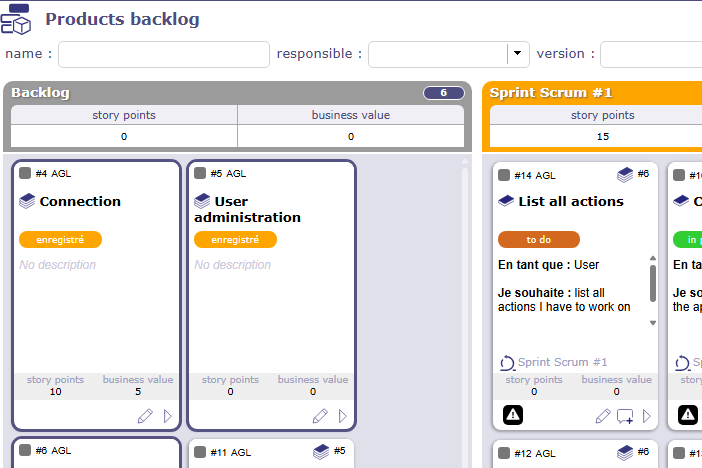702x468 pixels.
Task: Click the to do status badge
Action: [538, 239]
